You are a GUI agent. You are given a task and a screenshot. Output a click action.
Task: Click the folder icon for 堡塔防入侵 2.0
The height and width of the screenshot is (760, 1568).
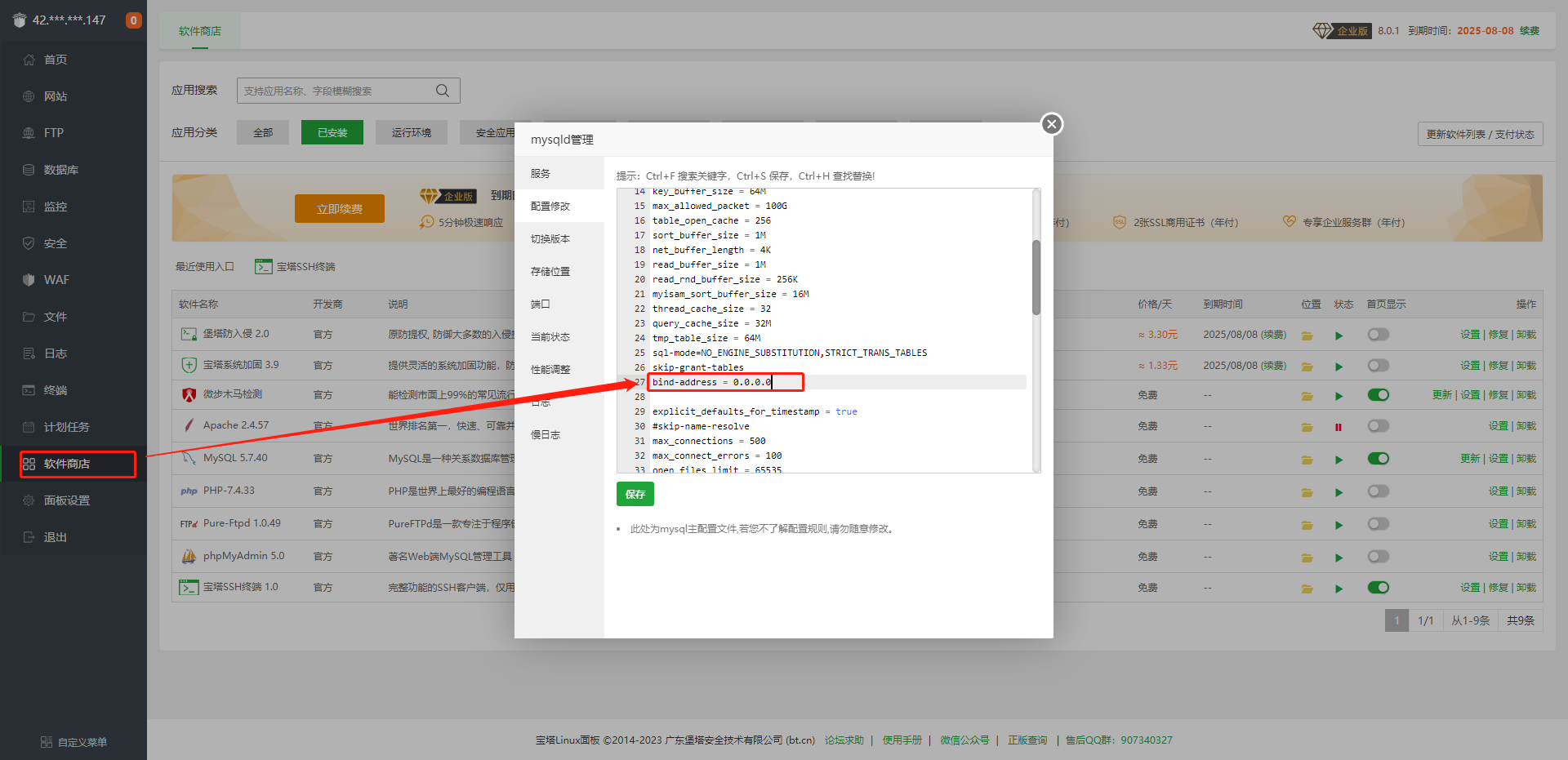1307,336
